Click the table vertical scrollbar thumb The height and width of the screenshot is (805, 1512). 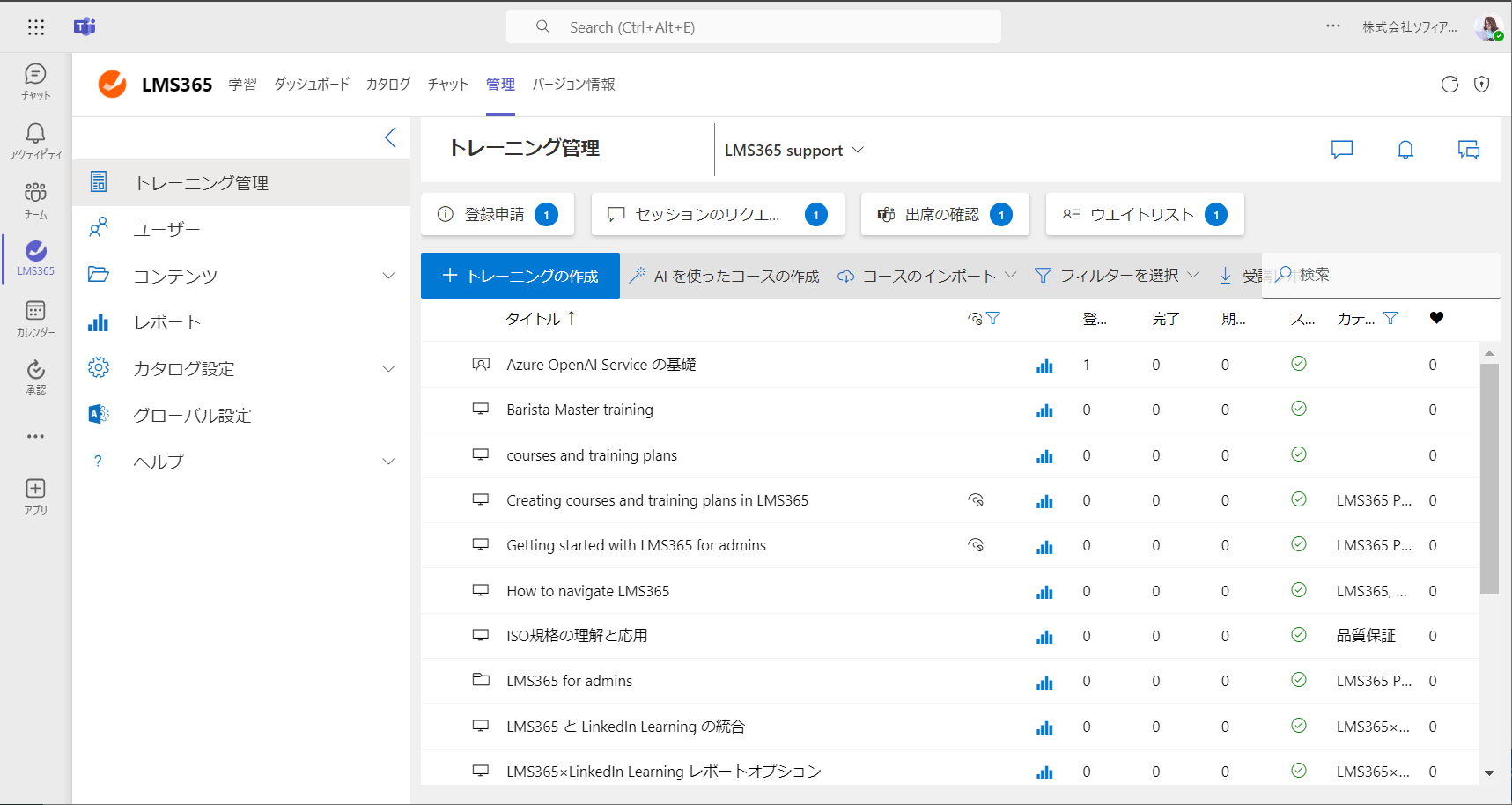point(1489,478)
